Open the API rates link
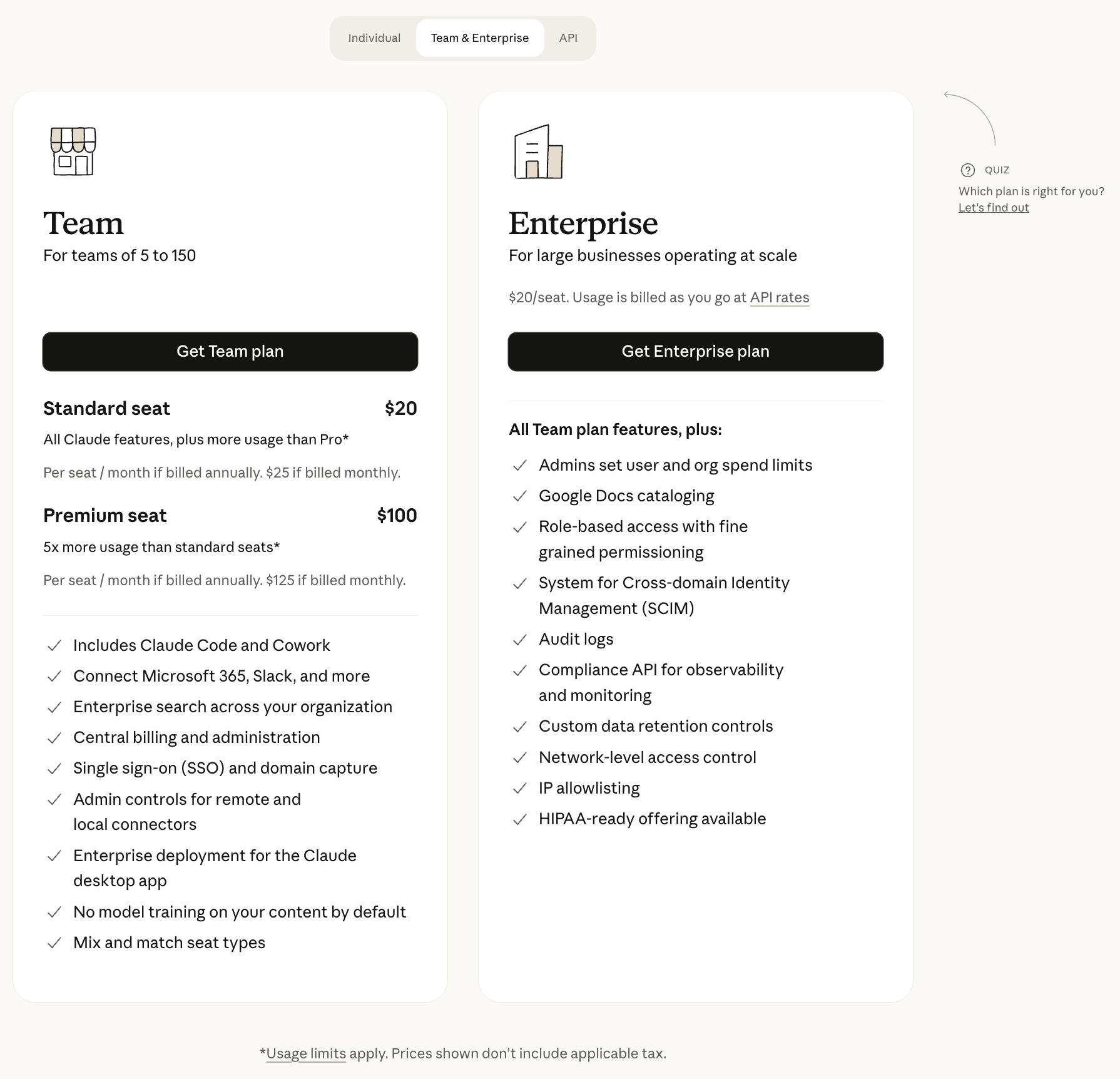 [x=780, y=297]
